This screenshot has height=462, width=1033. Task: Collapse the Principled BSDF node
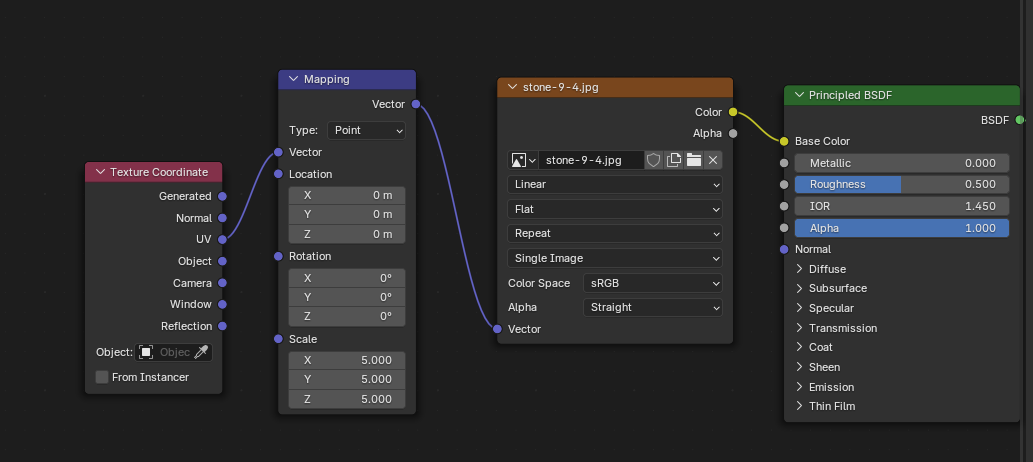[799, 95]
